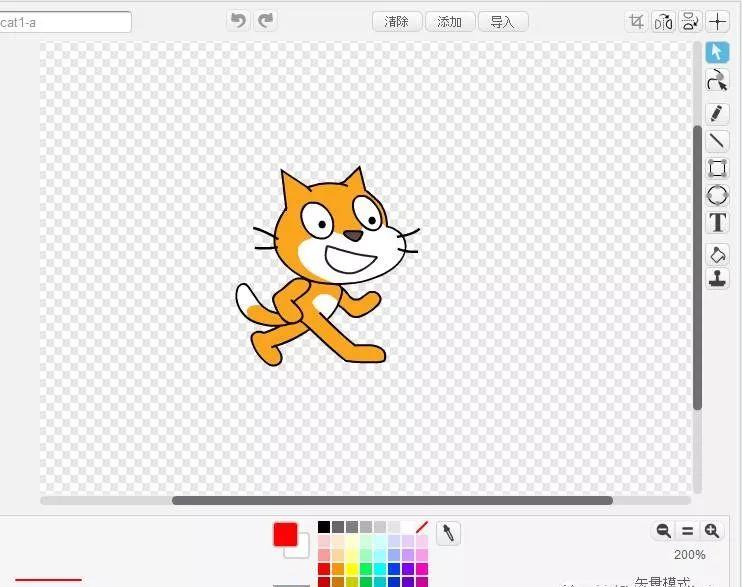Select the paint bucket Fill tool
The height and width of the screenshot is (587, 742).
click(717, 255)
